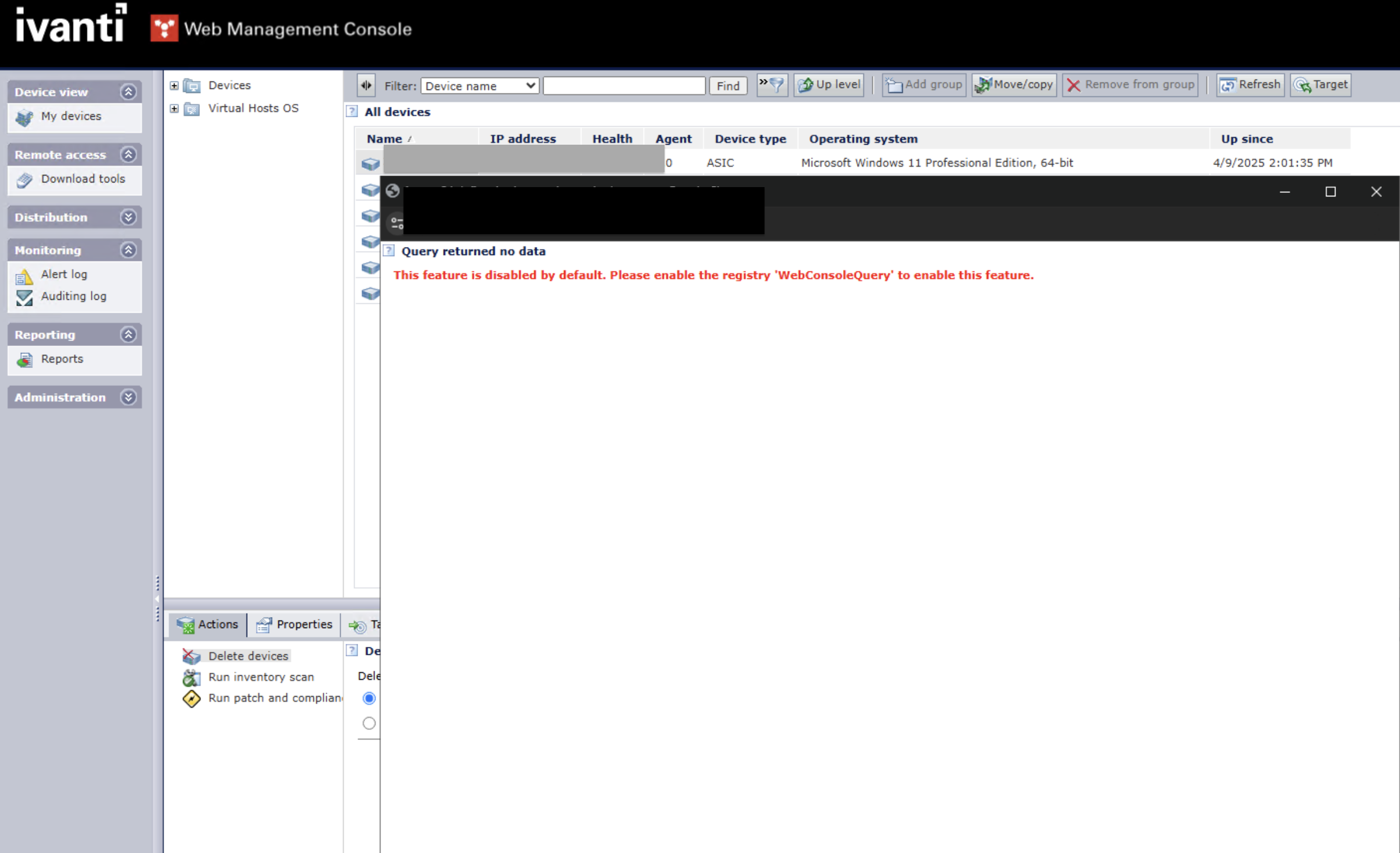Select the first Delete radio button
Image resolution: width=1400 pixels, height=853 pixels.
(x=369, y=698)
